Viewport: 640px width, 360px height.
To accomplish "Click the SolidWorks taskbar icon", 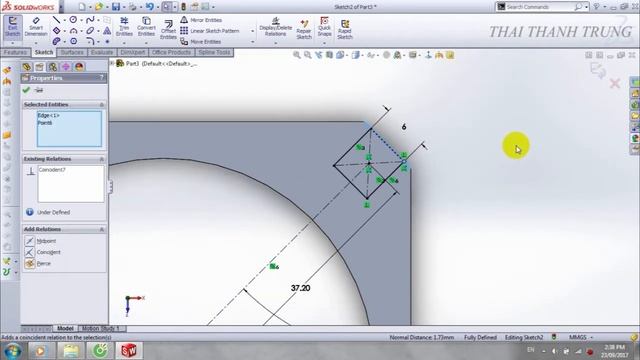I will pyautogui.click(x=129, y=351).
